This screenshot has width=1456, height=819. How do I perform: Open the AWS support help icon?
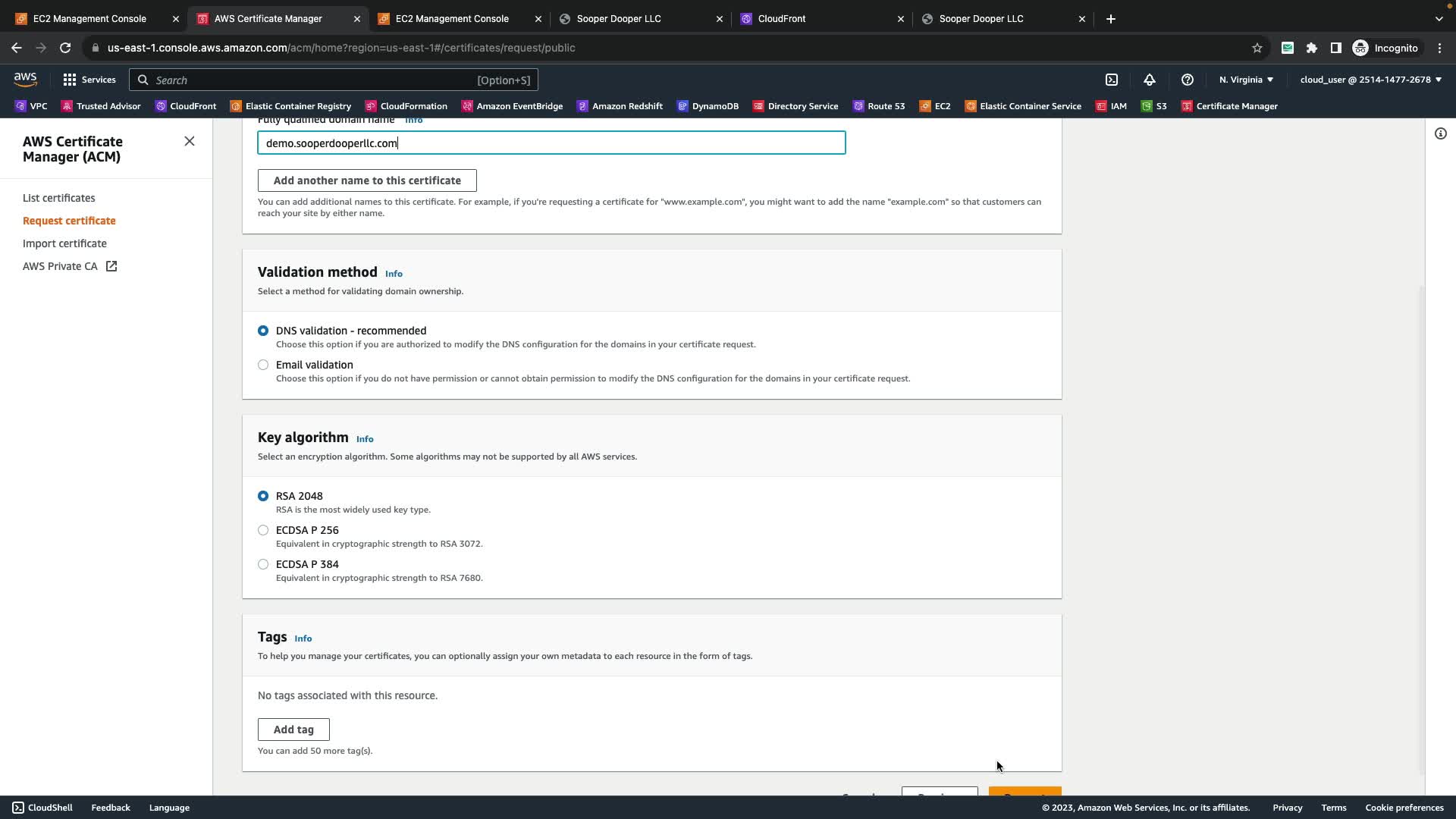click(x=1188, y=80)
